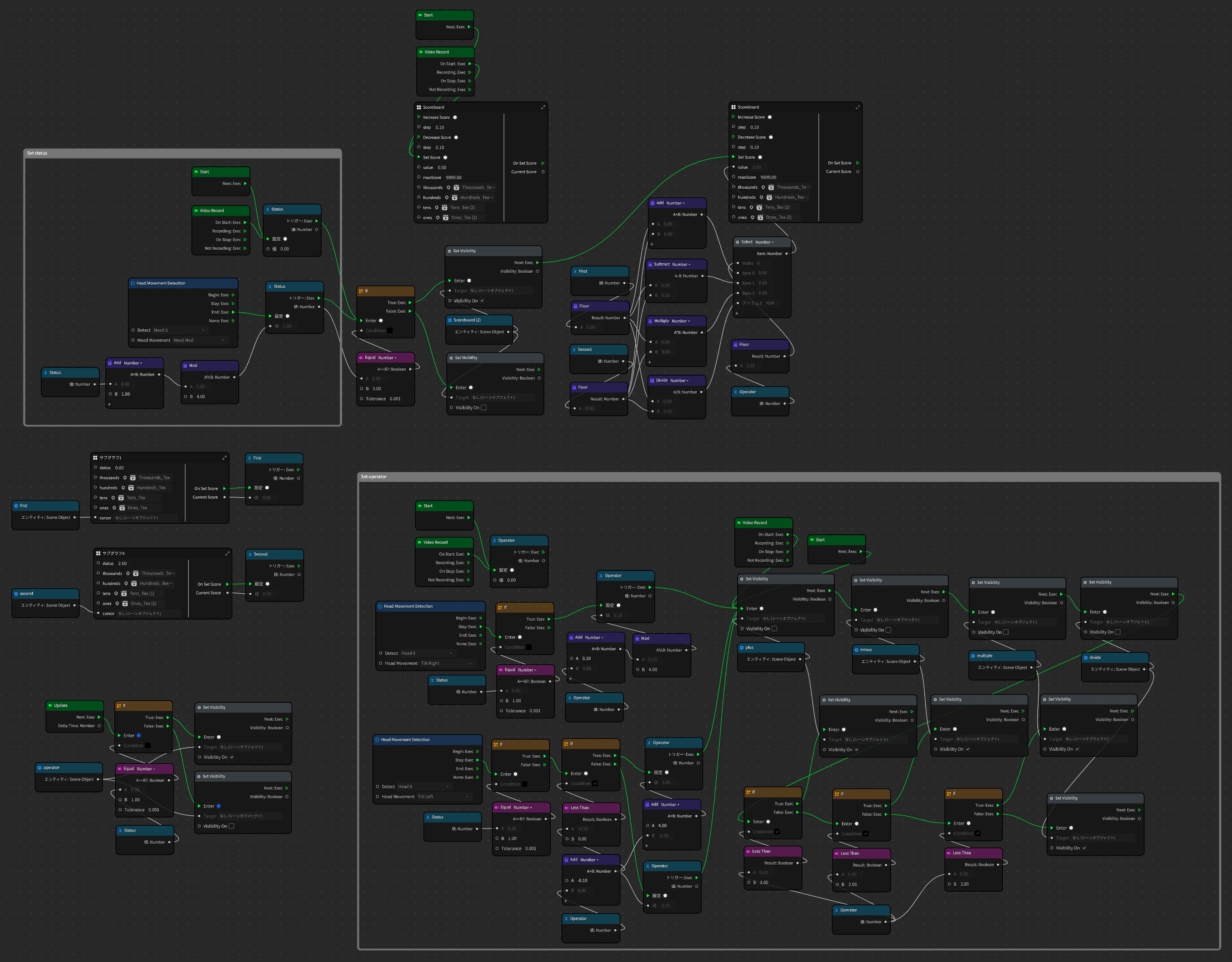Check Visibility On in the node below Scoreboard (2)

coord(483,407)
